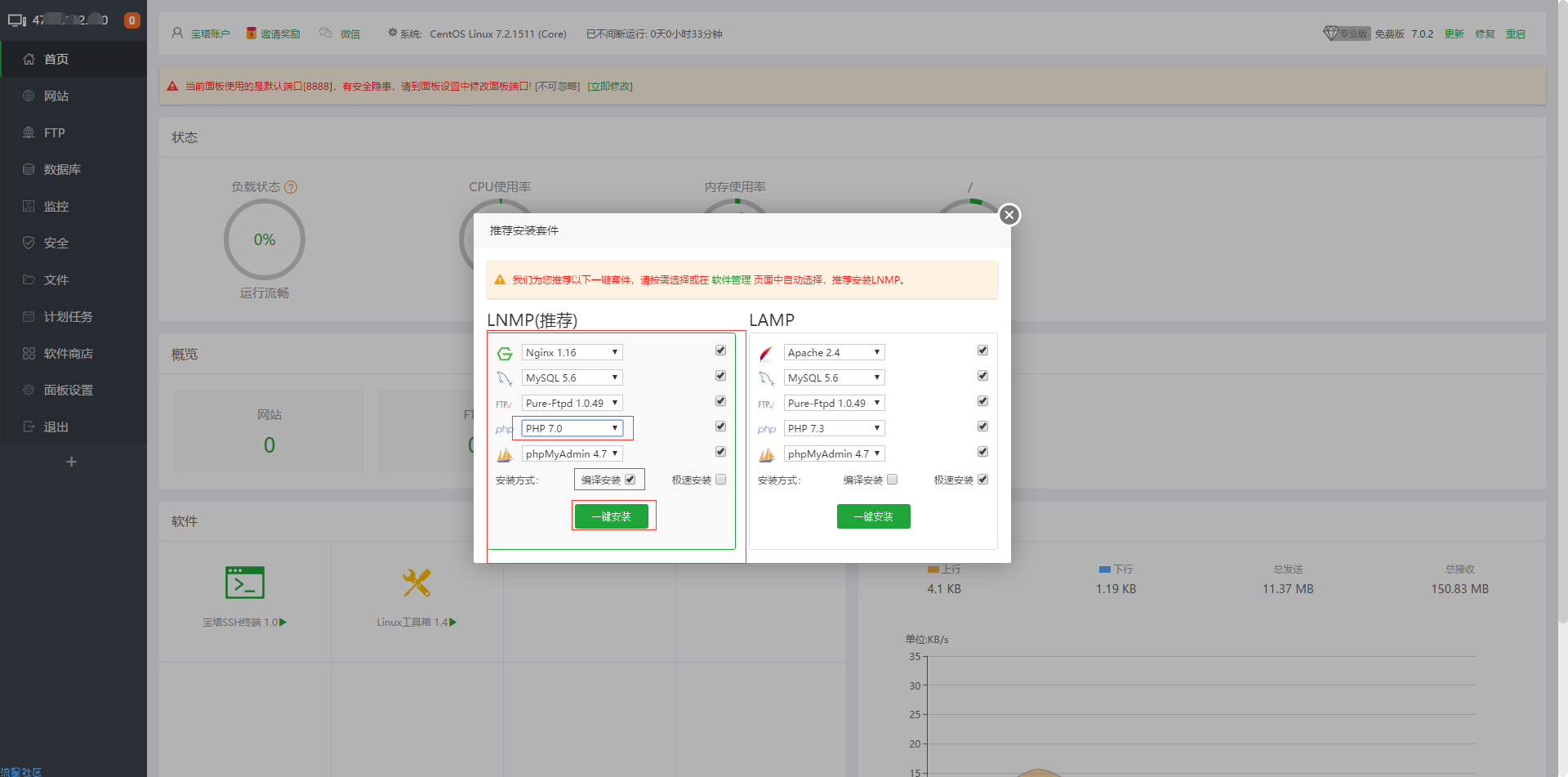Click the 更新 link in top bar
Viewport: 1568px width, 777px height.
pyautogui.click(x=1454, y=33)
